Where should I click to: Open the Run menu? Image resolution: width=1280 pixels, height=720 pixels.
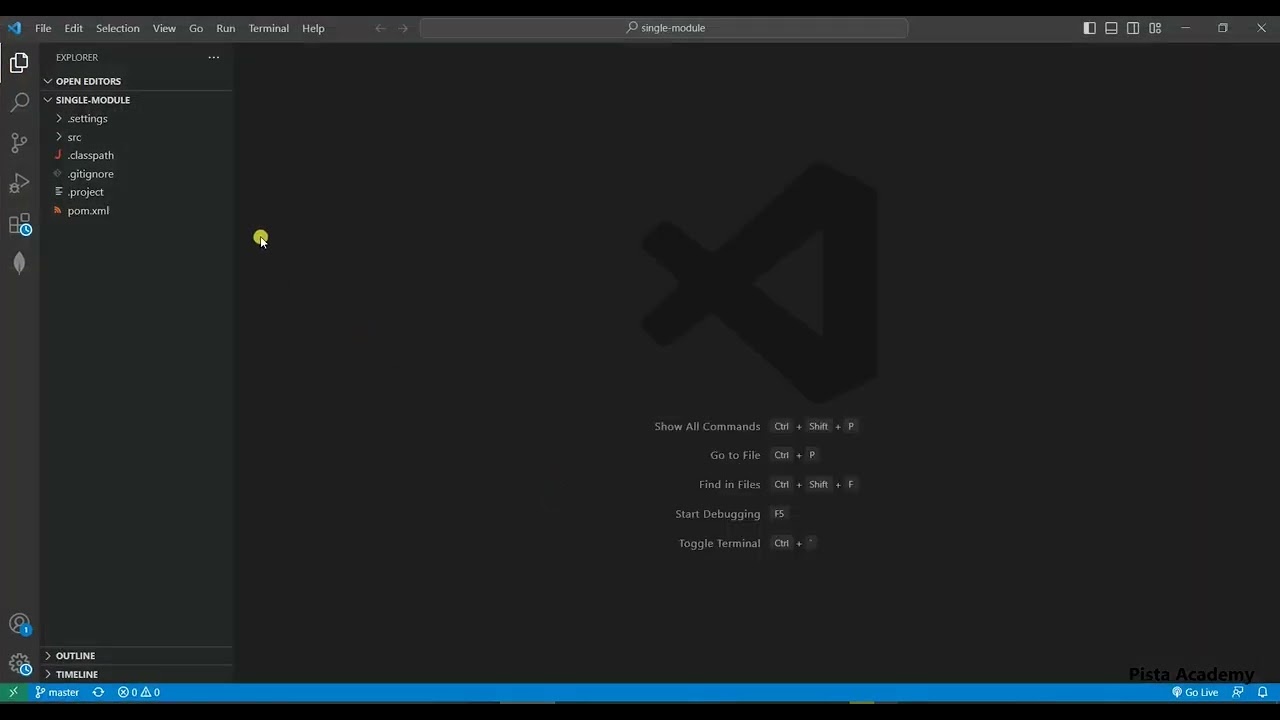pyautogui.click(x=226, y=28)
